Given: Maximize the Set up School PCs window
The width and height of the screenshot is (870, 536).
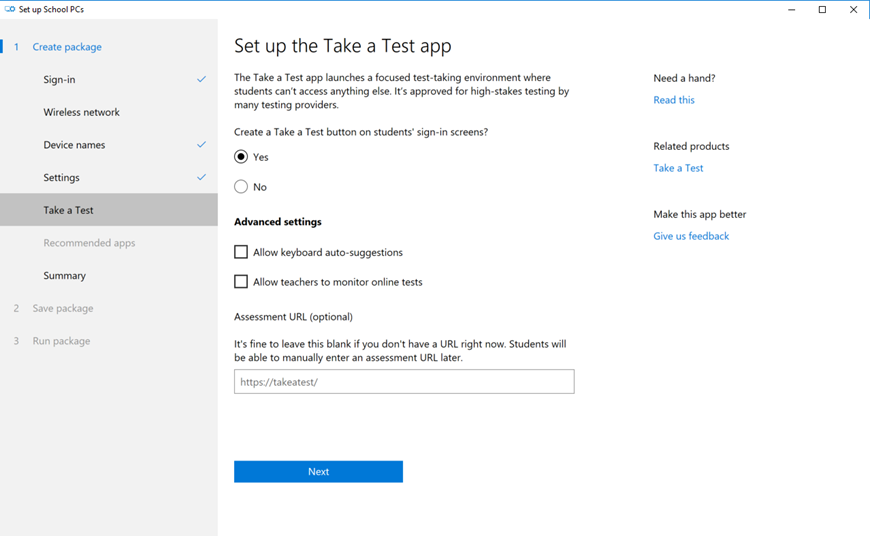Looking at the screenshot, I should pyautogui.click(x=822, y=10).
